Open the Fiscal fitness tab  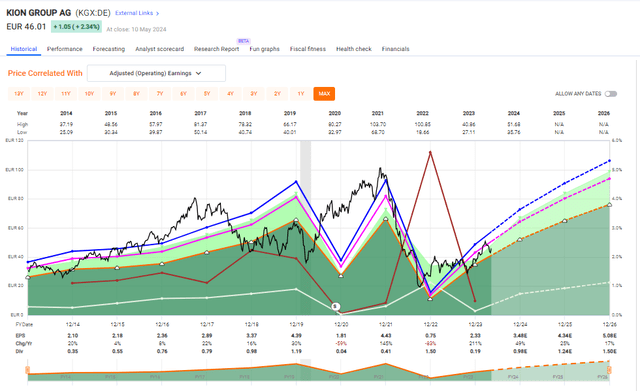click(x=308, y=49)
